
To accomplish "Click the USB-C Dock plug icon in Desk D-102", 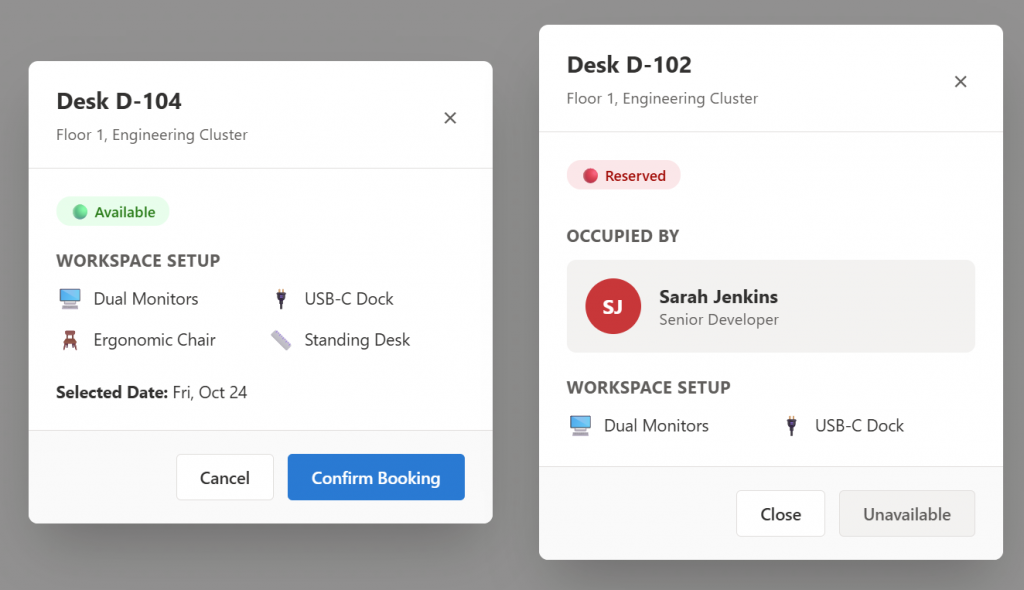I will 792,426.
